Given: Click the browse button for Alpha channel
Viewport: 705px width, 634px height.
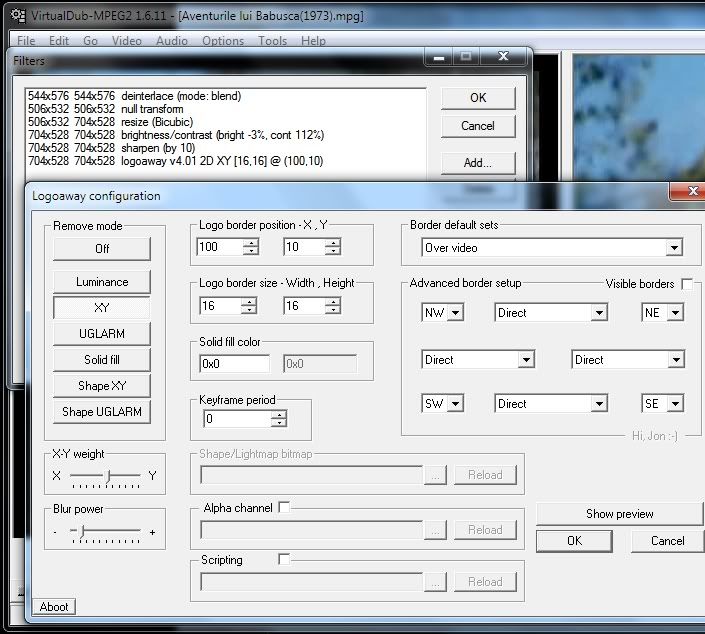Looking at the screenshot, I should tap(434, 530).
